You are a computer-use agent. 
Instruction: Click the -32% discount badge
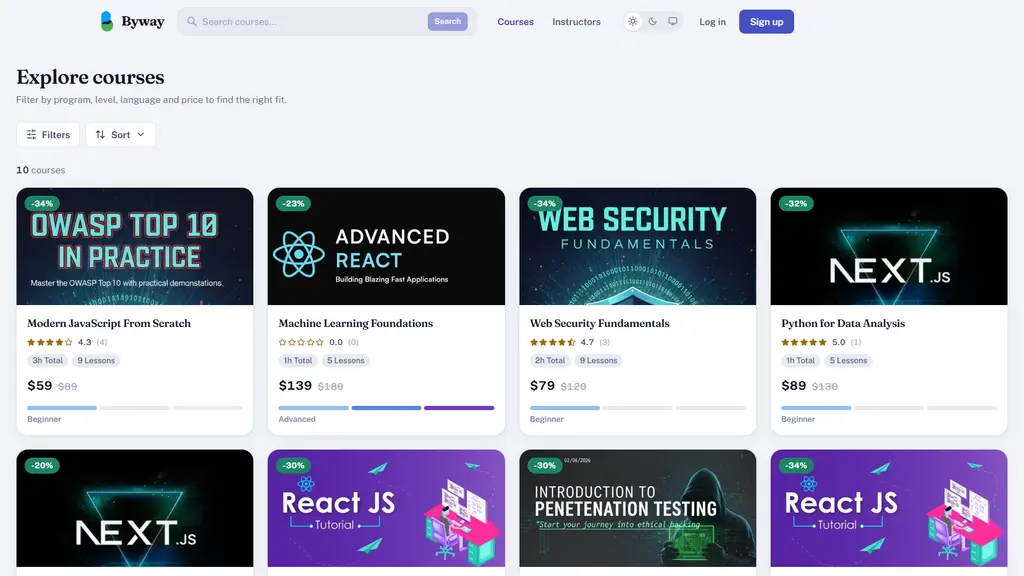coord(796,204)
